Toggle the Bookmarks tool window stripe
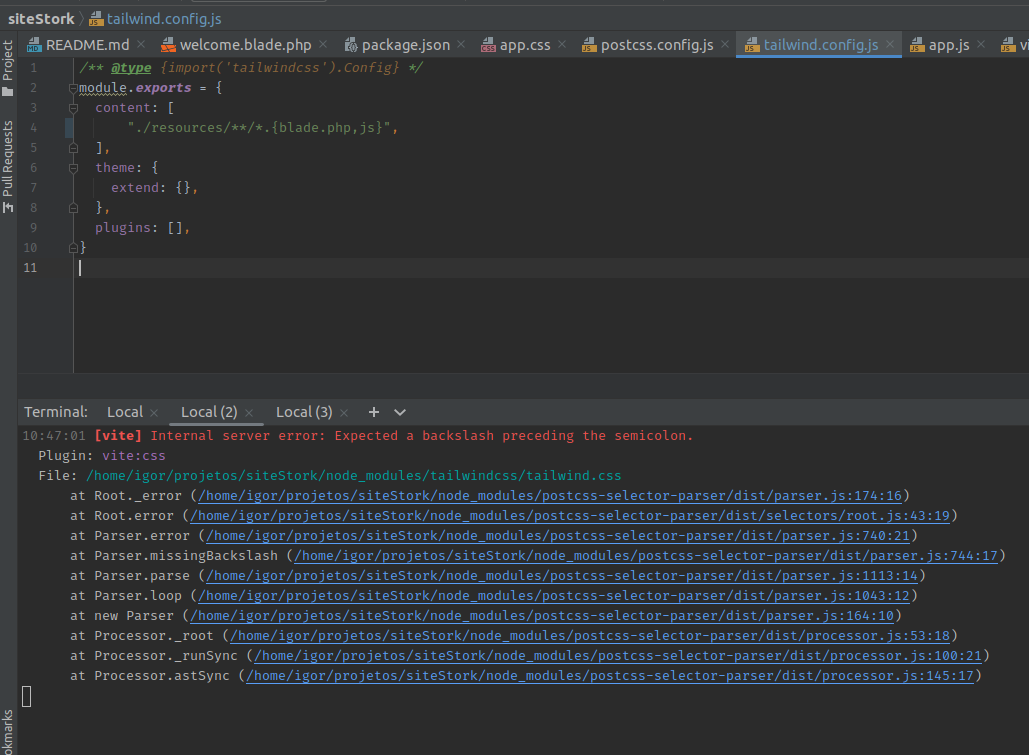Viewport: 1029px width, 755px height. (x=9, y=728)
